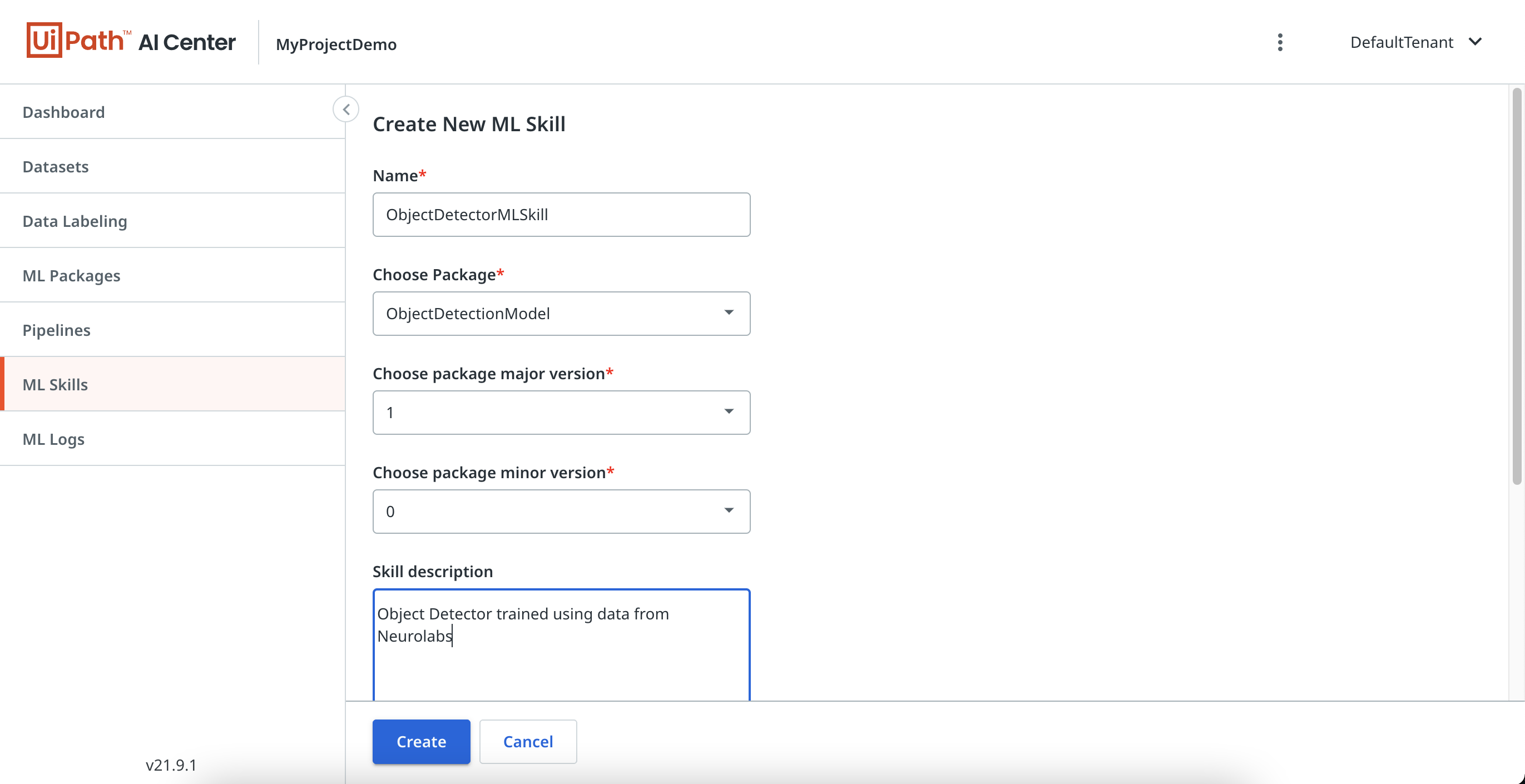The width and height of the screenshot is (1525, 784).
Task: Go to Dashboard in the sidebar
Action: pos(172,112)
